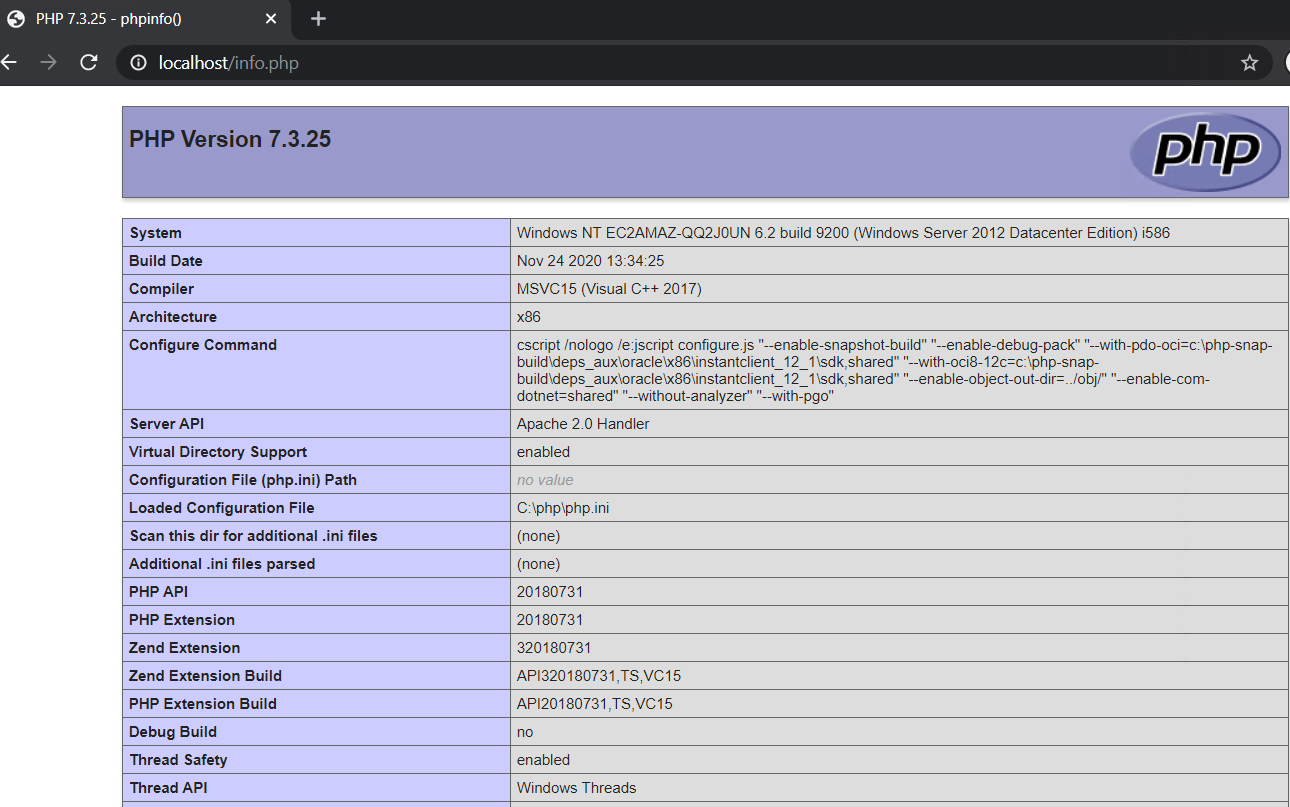Click the cscript /nologo configure command text
1290x807 pixels.
895,370
